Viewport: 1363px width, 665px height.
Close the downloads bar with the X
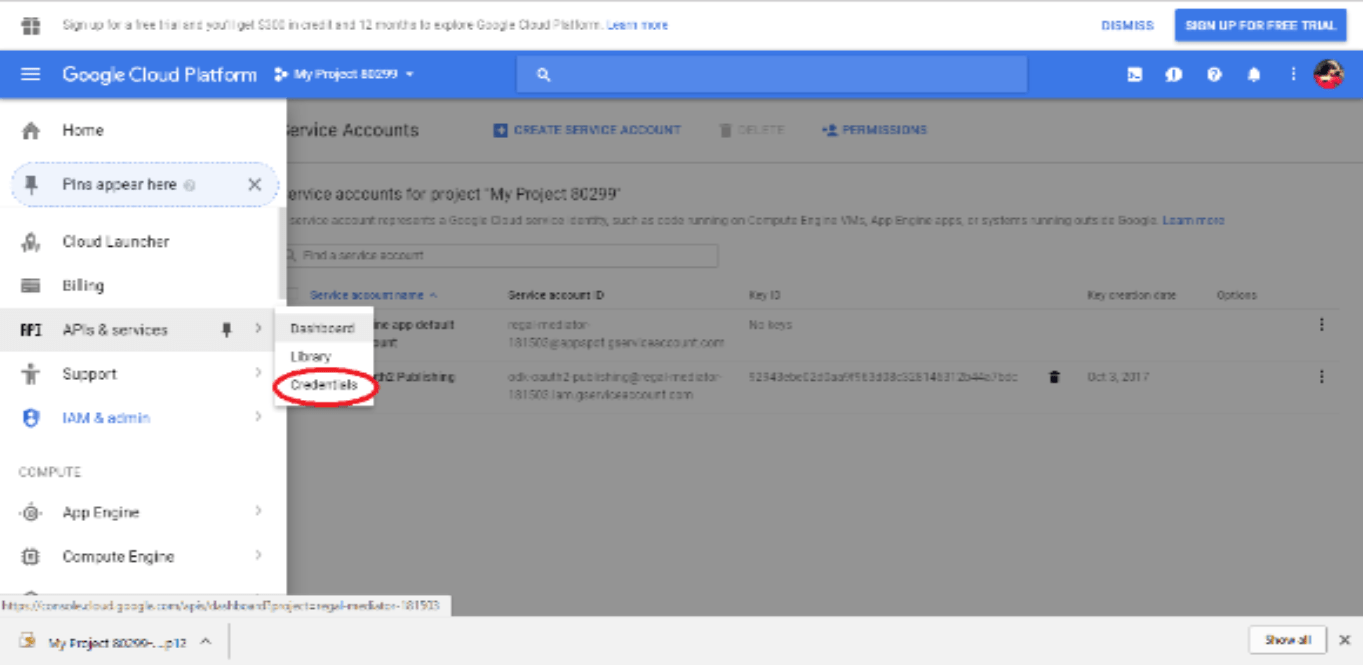click(1345, 640)
